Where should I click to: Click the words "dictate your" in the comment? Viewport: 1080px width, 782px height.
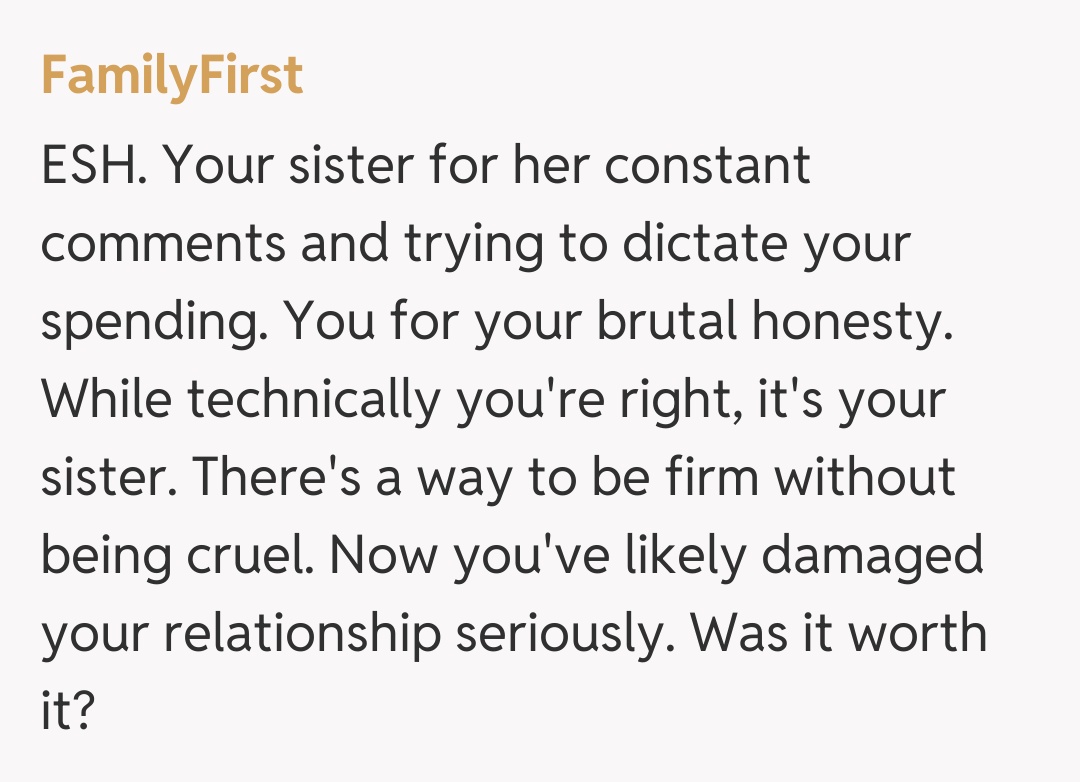point(766,243)
